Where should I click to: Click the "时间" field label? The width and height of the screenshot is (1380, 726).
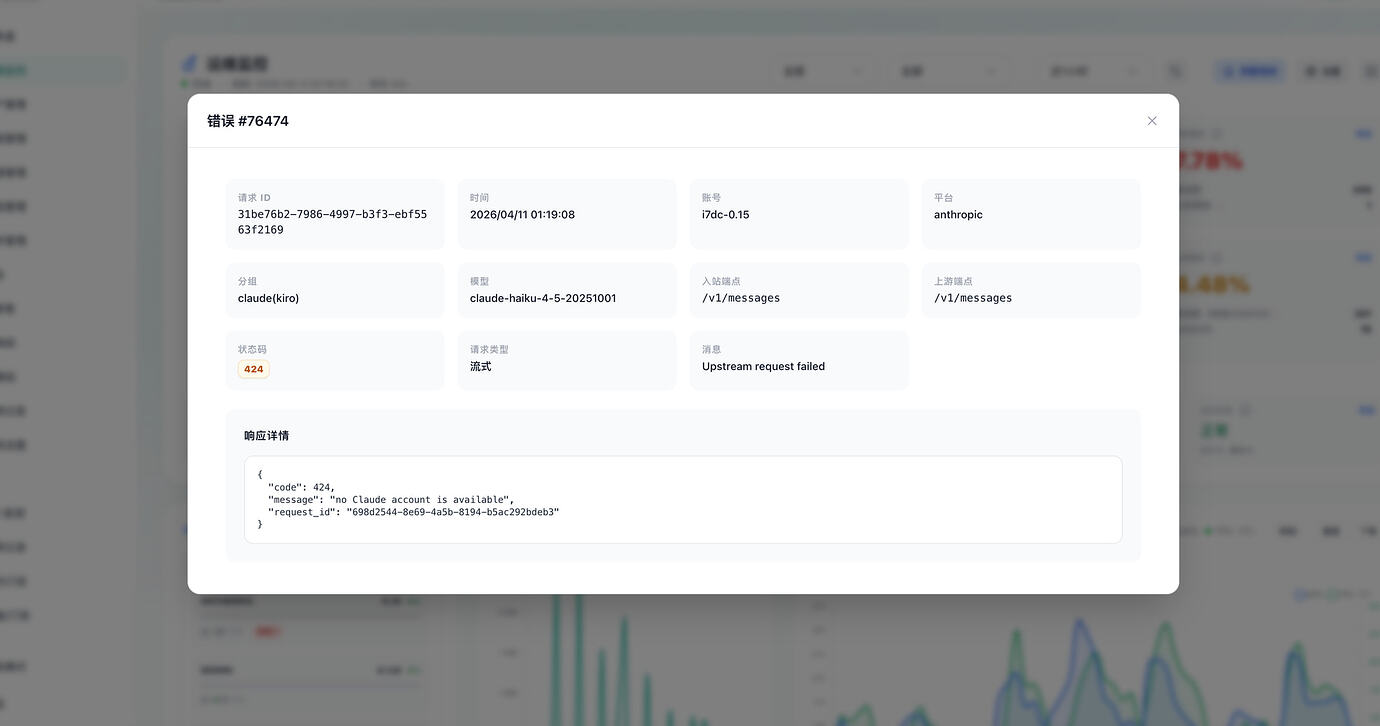480,198
